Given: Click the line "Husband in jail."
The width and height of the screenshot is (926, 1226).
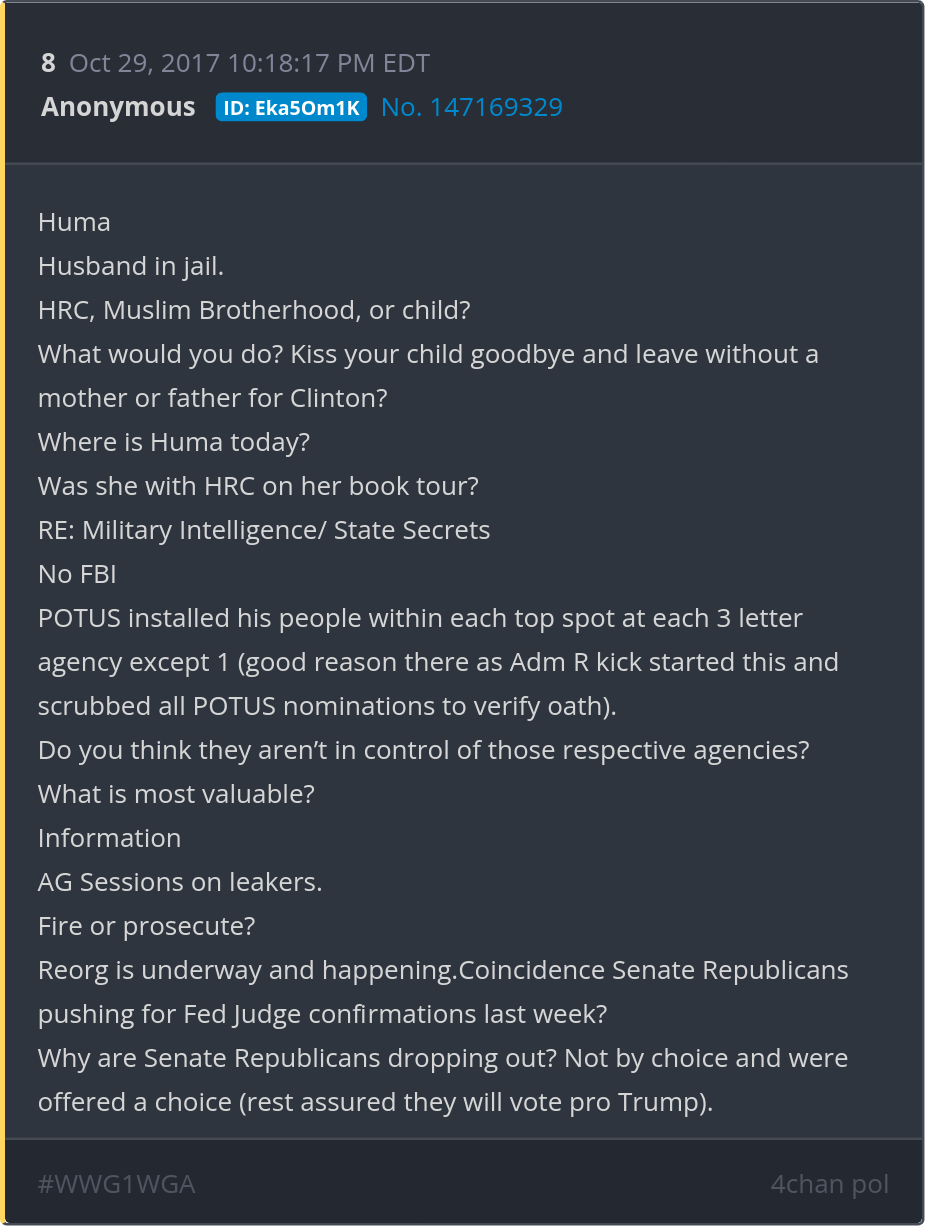Looking at the screenshot, I should point(130,266).
